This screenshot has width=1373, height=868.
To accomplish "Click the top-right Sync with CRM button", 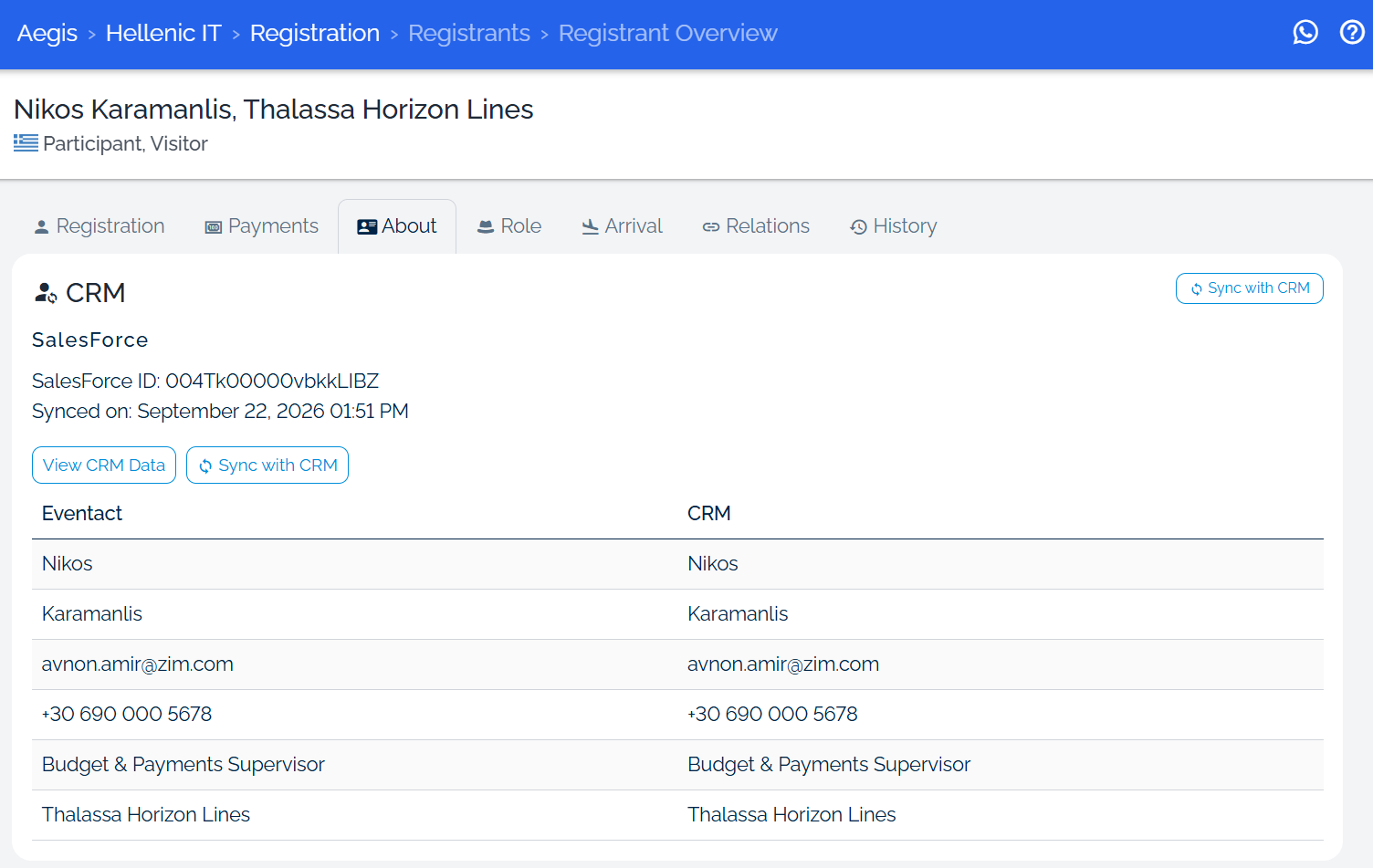I will 1249,288.
